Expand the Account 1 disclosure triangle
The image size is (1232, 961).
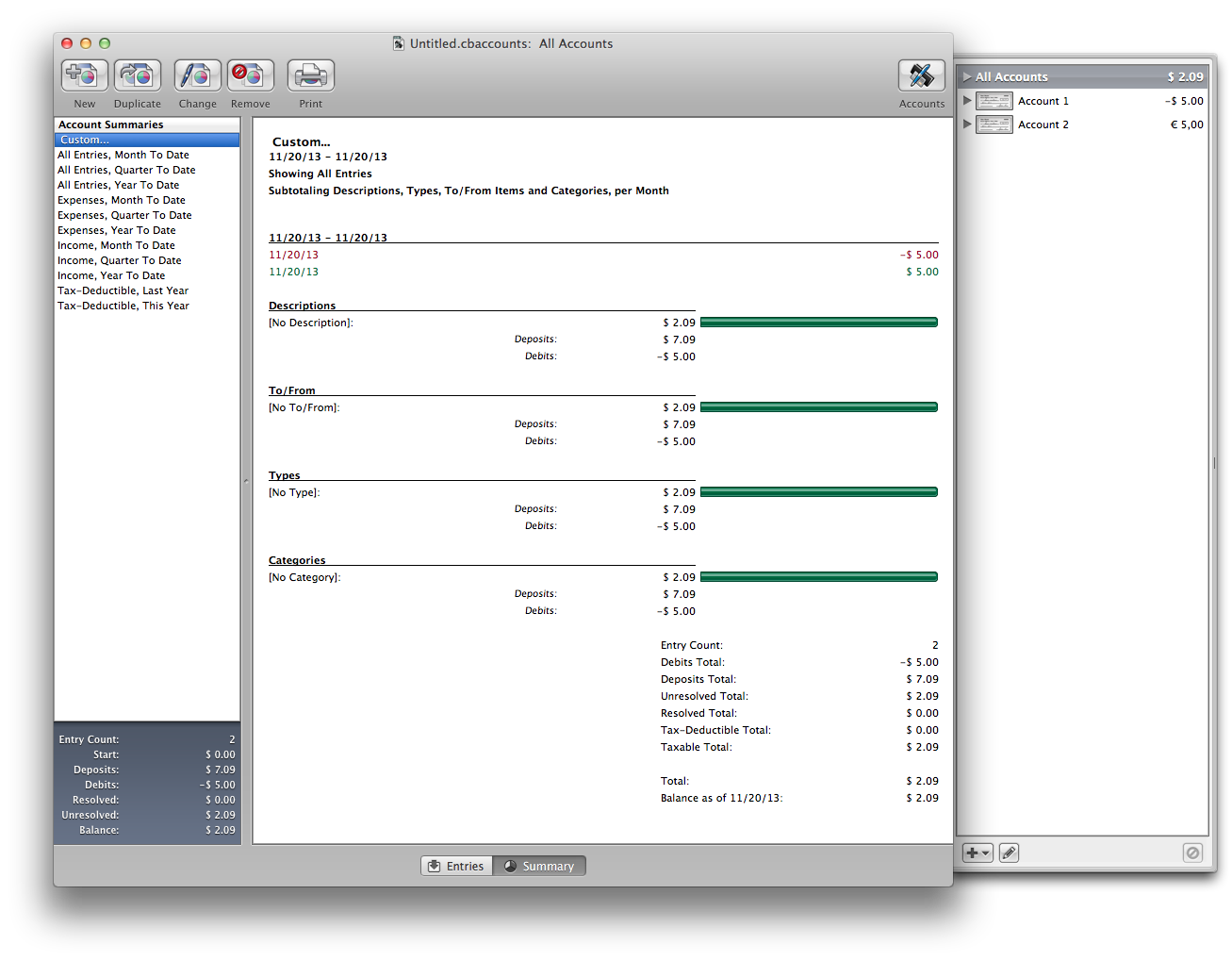pos(967,101)
